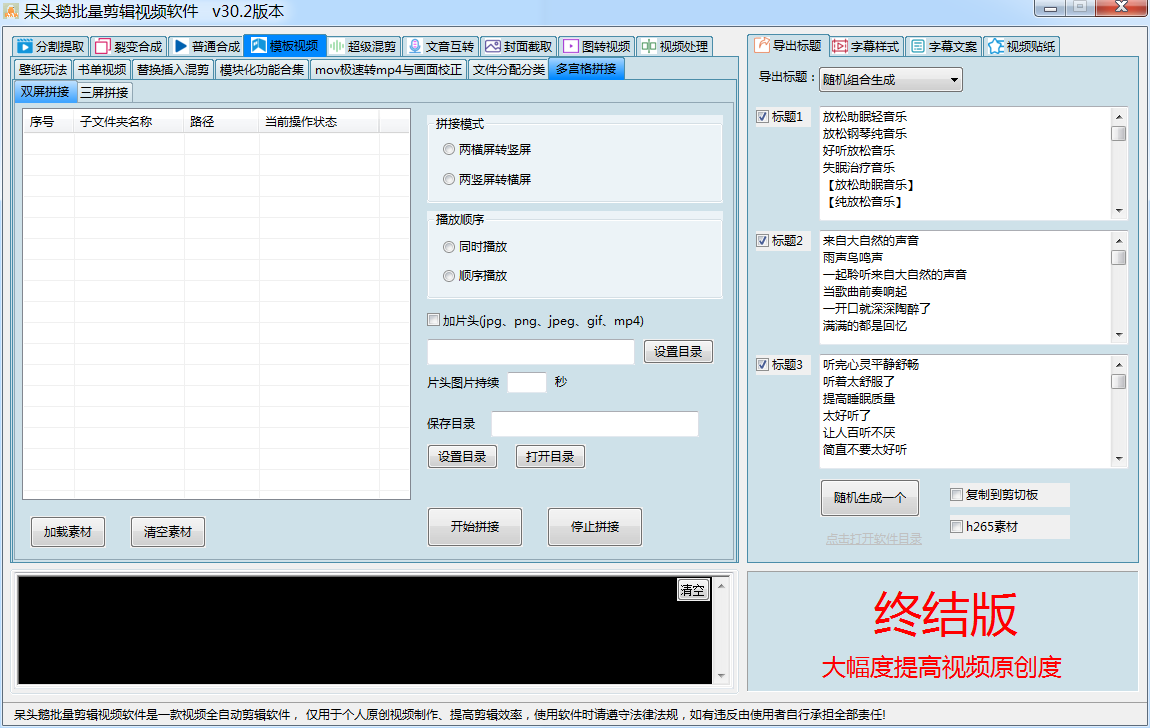Open the 导出标题 dropdown (随机组合生成)
The height and width of the screenshot is (728, 1150).
point(890,80)
